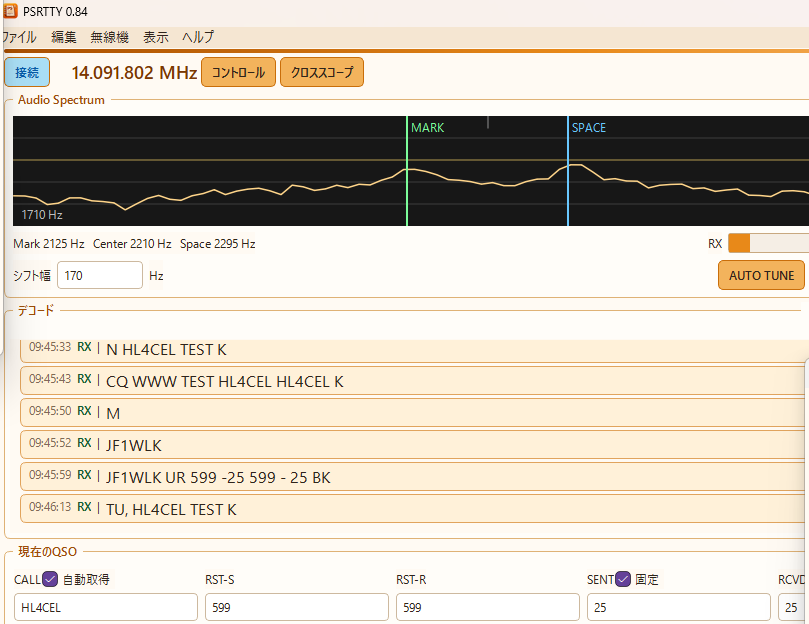Click the RST-R field showing 599
Viewport: 809px width, 624px height.
pos(488,607)
